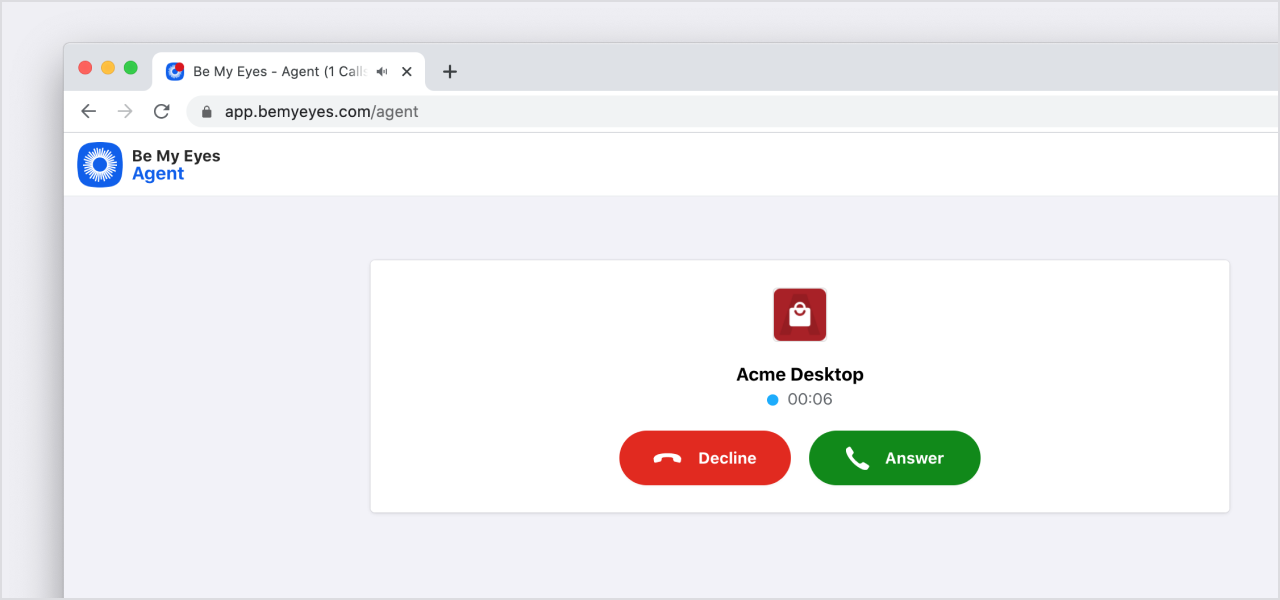The height and width of the screenshot is (600, 1280).
Task: Click the Acme Desktop red shopping bag icon
Action: (800, 315)
